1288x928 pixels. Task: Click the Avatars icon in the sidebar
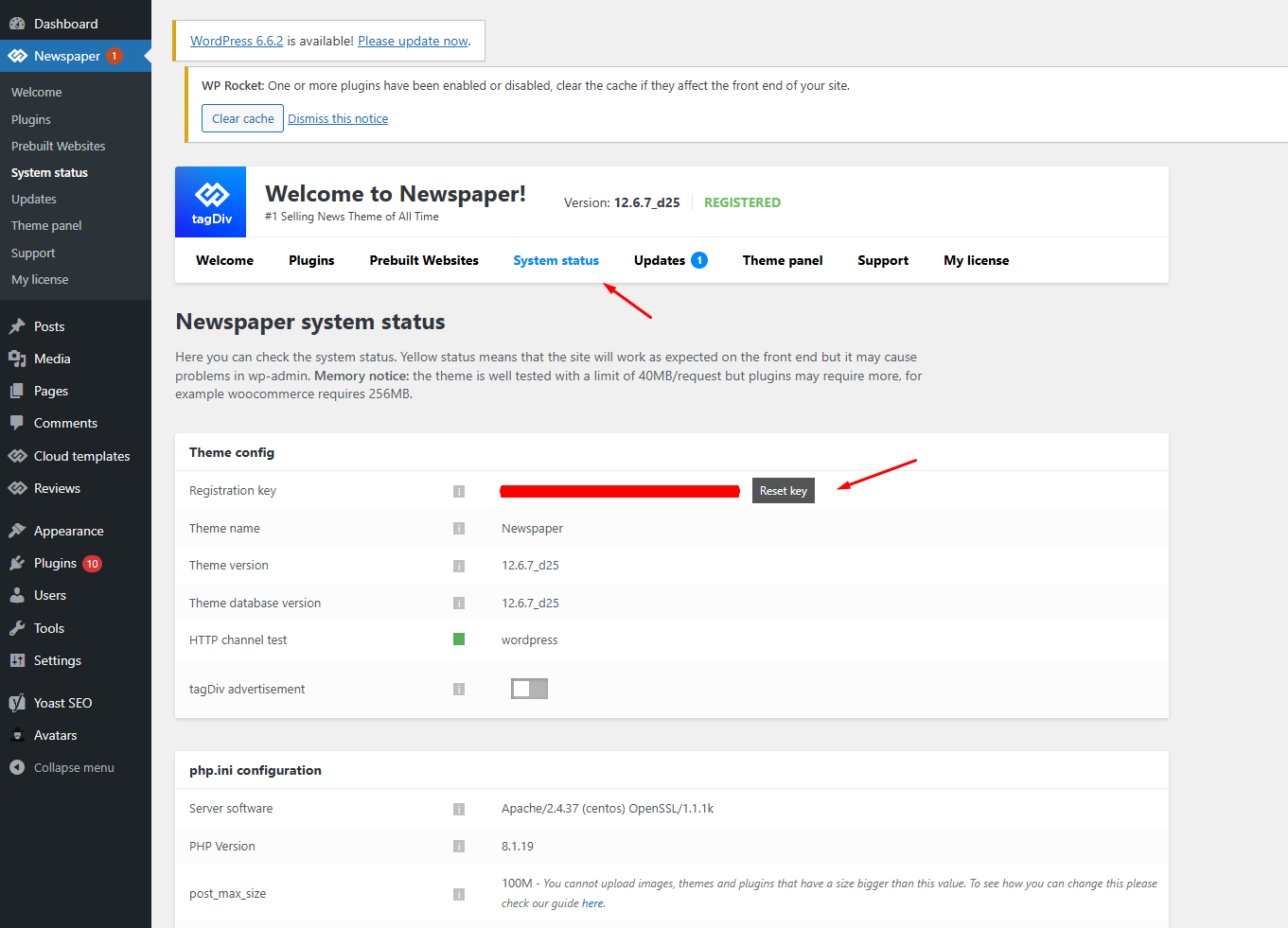tap(17, 735)
